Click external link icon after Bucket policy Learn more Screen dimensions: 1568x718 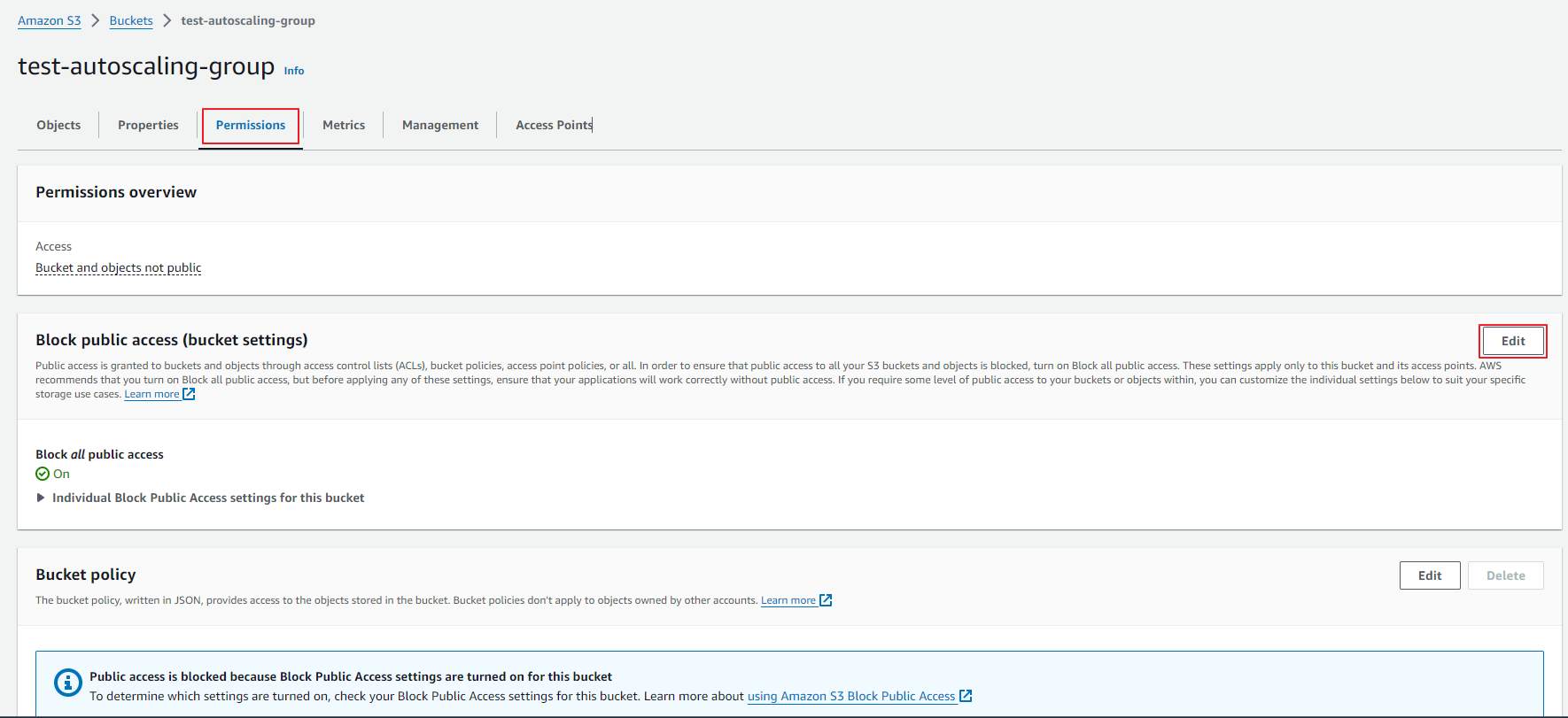pos(826,600)
